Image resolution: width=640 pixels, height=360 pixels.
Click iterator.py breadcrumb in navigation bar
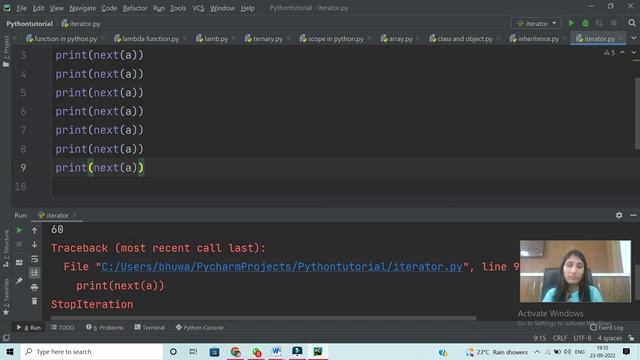coord(81,24)
